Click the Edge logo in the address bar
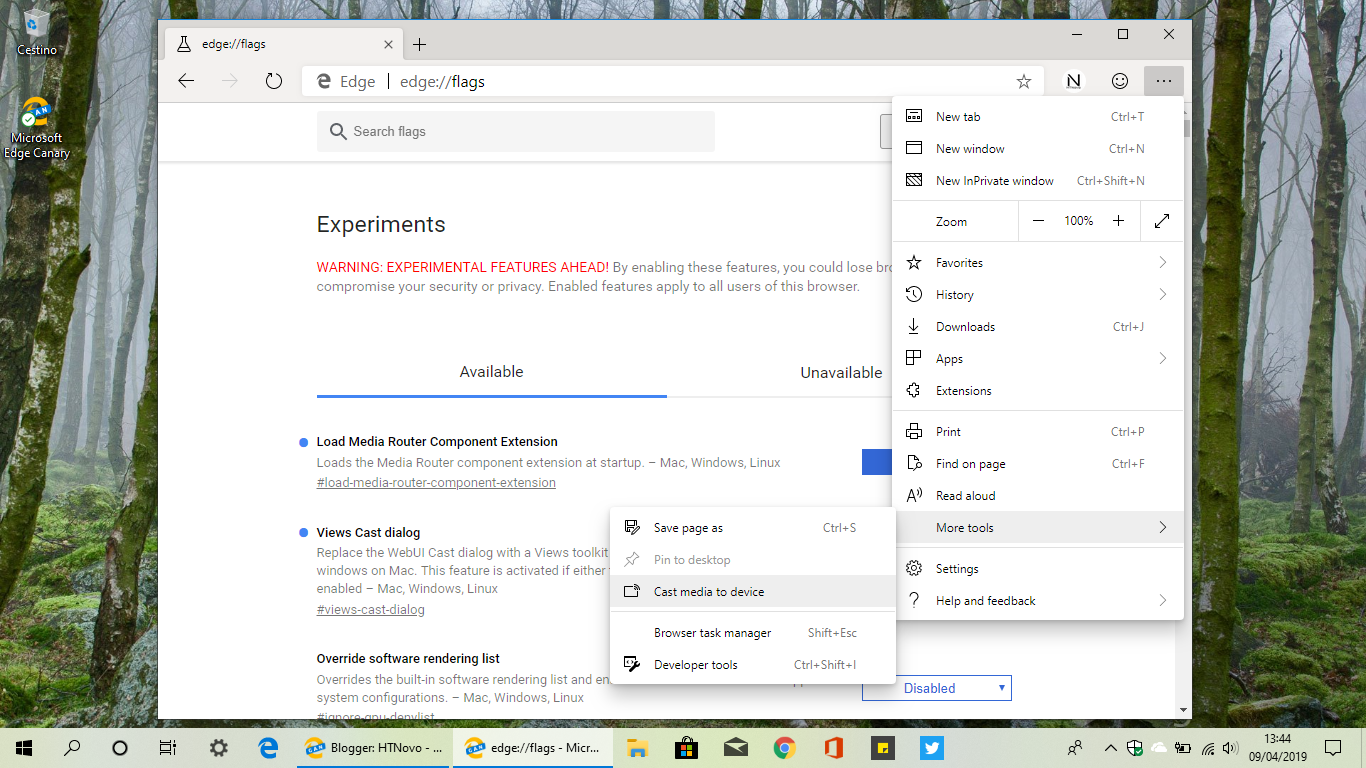The width and height of the screenshot is (1366, 768). [x=322, y=81]
